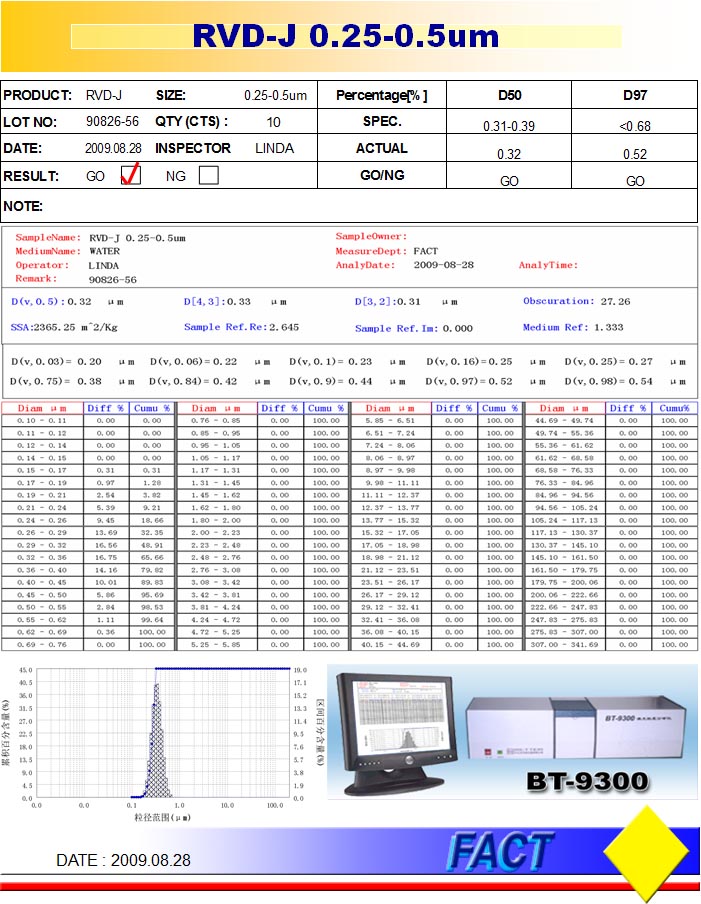Click the yellow diamond logo shape
Image resolution: width=701 pixels, height=904 pixels.
(646, 850)
